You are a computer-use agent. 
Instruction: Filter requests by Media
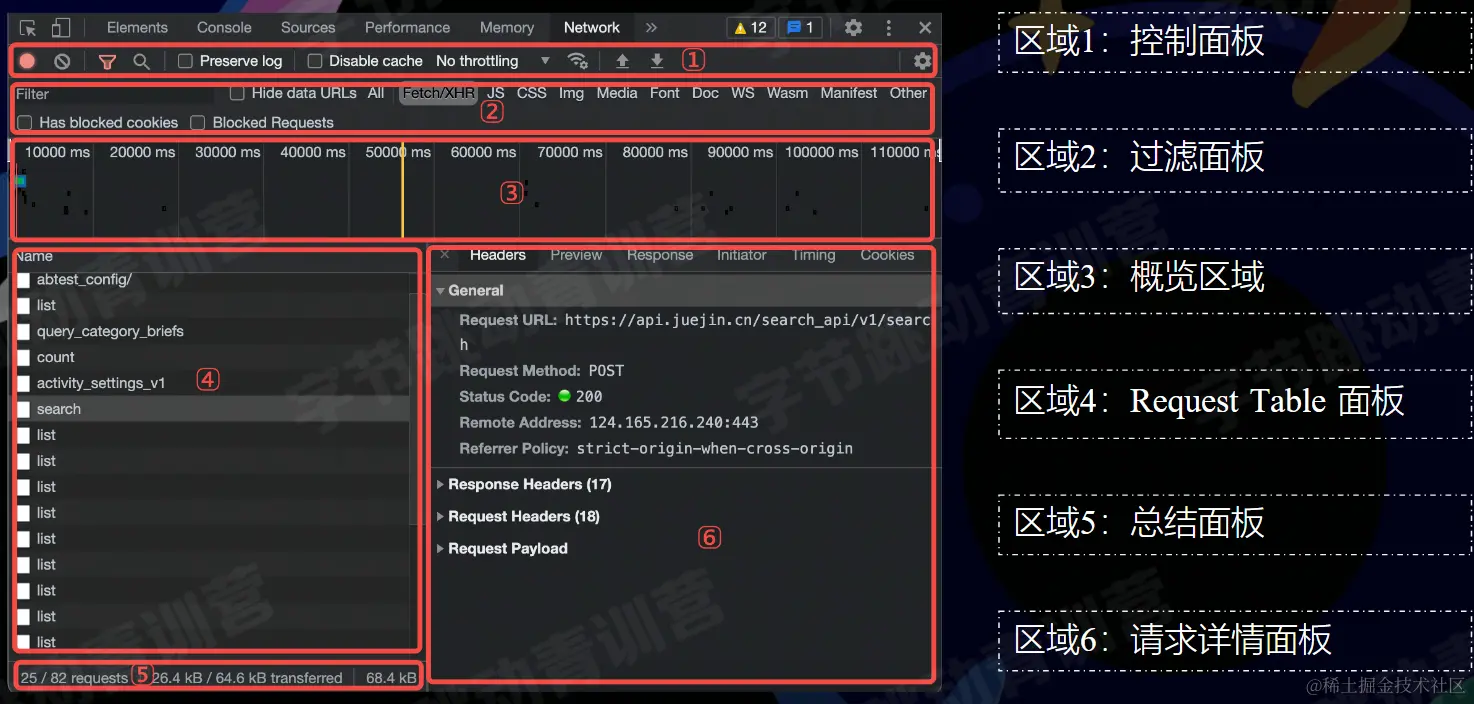617,93
